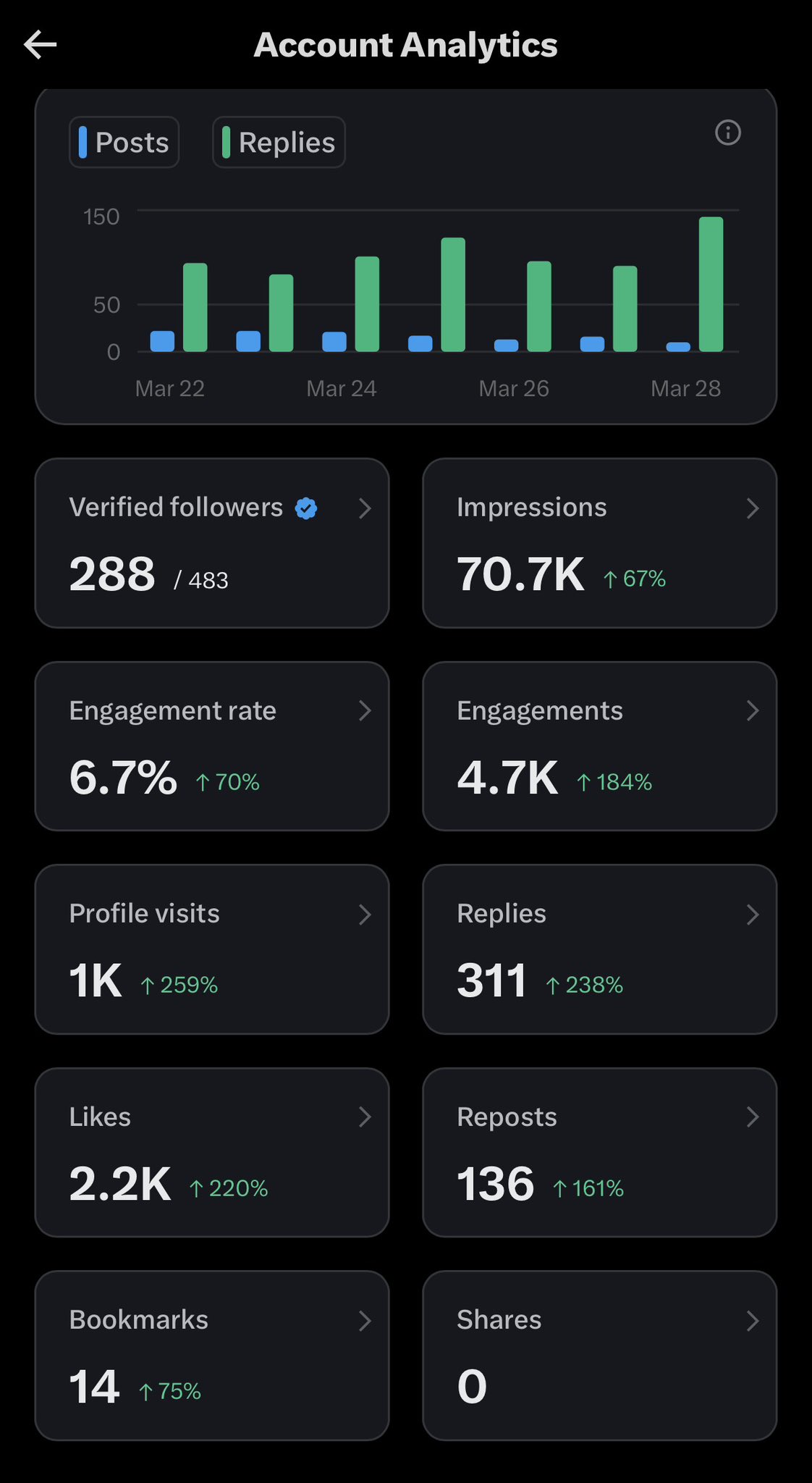Screen dimensions: 812x1483
Task: Open the Shares metric card
Action: 599,1355
